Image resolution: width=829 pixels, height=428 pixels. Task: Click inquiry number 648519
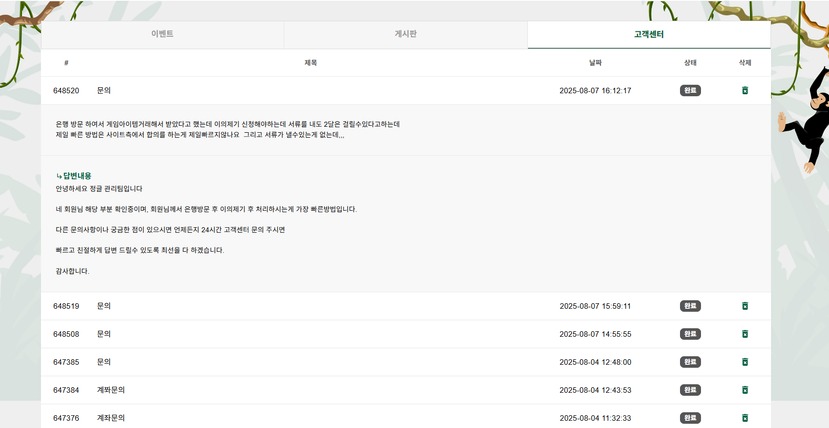coord(66,306)
